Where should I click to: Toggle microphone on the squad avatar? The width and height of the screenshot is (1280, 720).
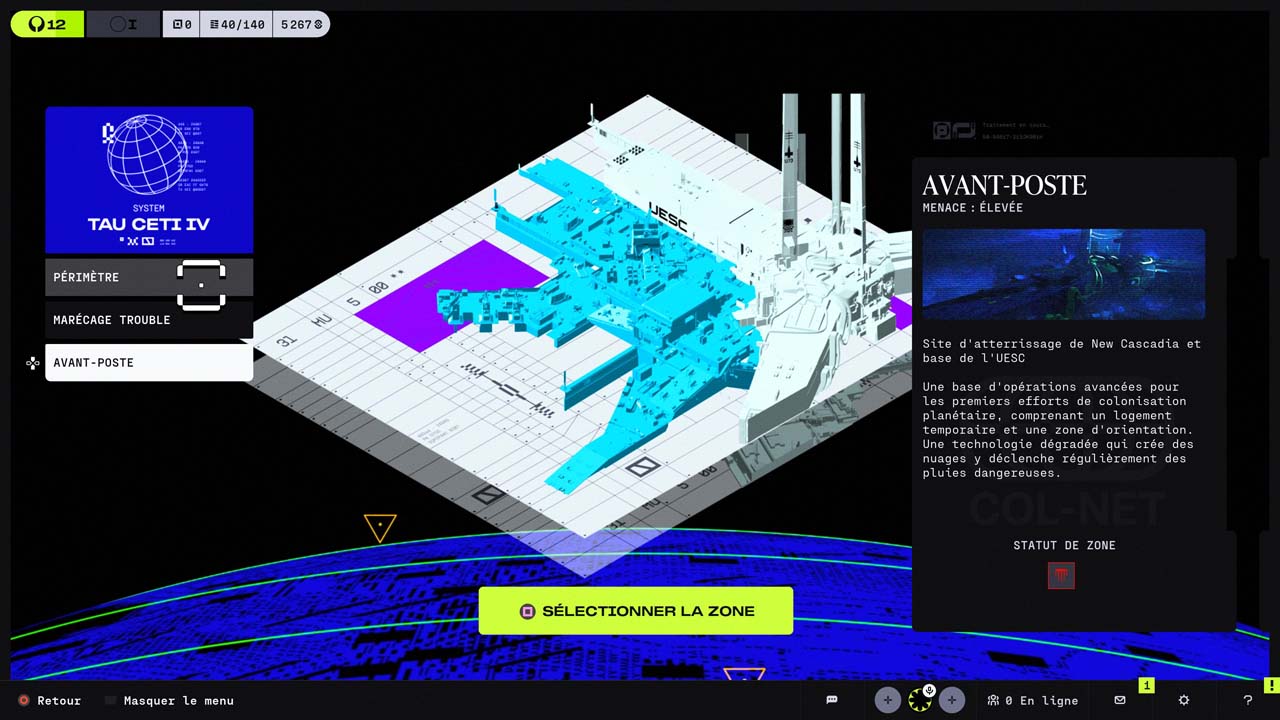(929, 690)
